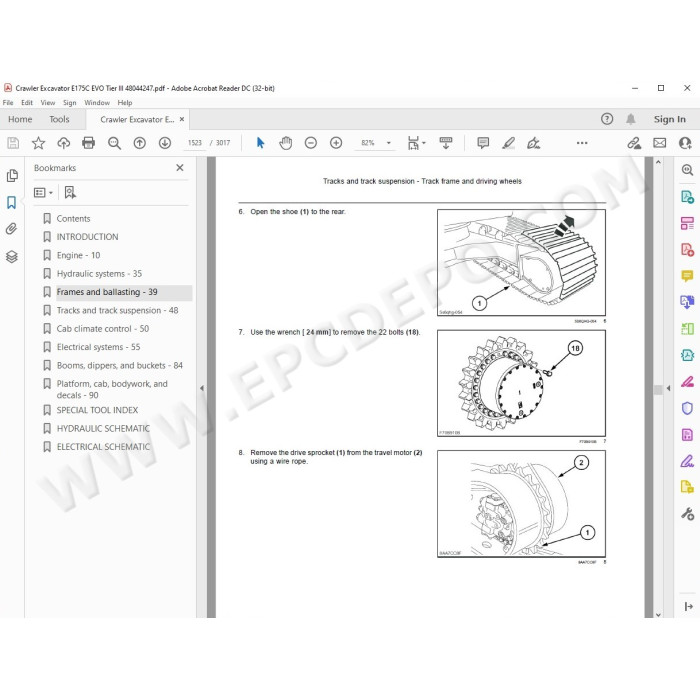Send the file by email envelope icon
The width and height of the screenshot is (700, 700).
tap(659, 143)
